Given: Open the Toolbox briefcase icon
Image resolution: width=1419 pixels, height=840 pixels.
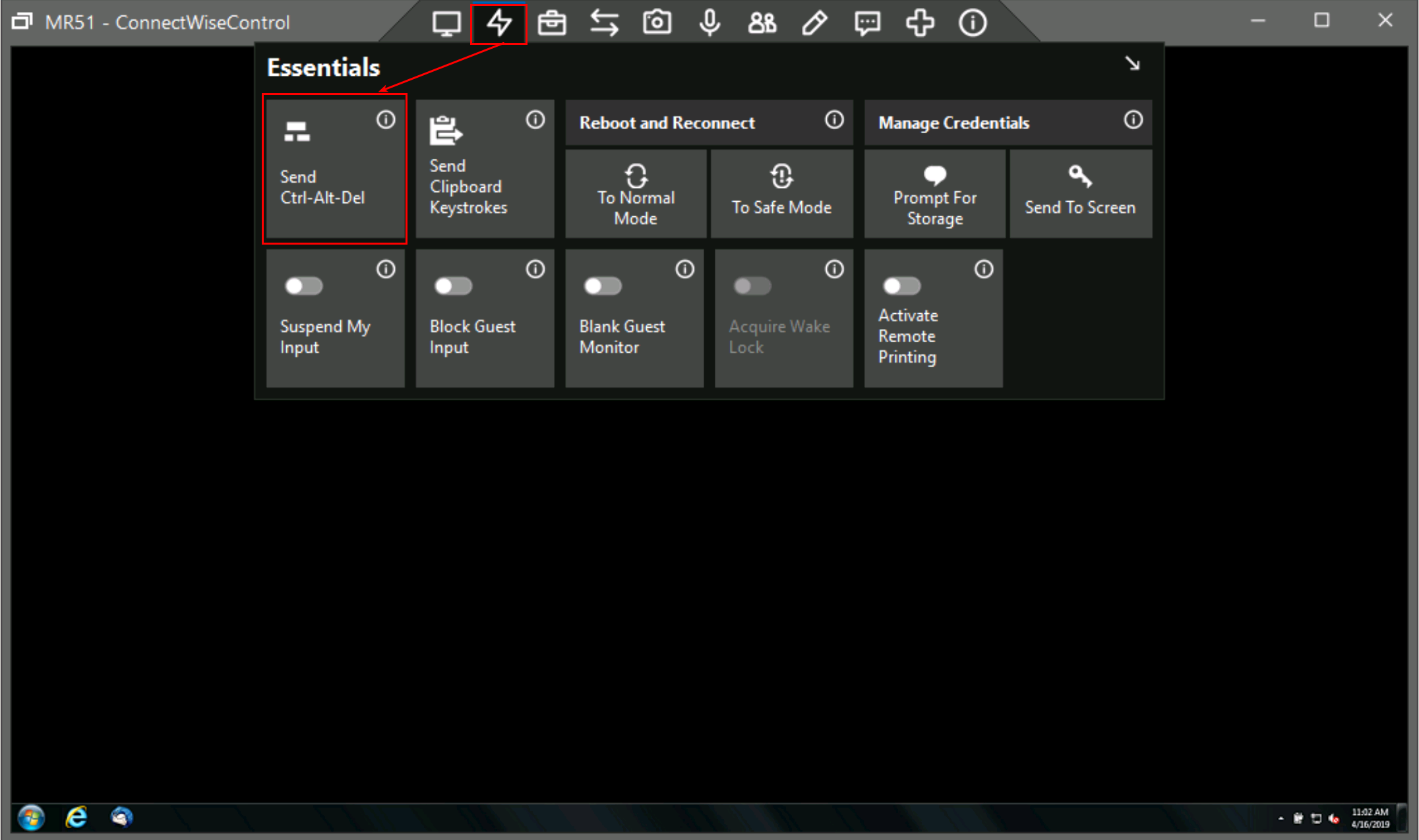Looking at the screenshot, I should pos(551,23).
